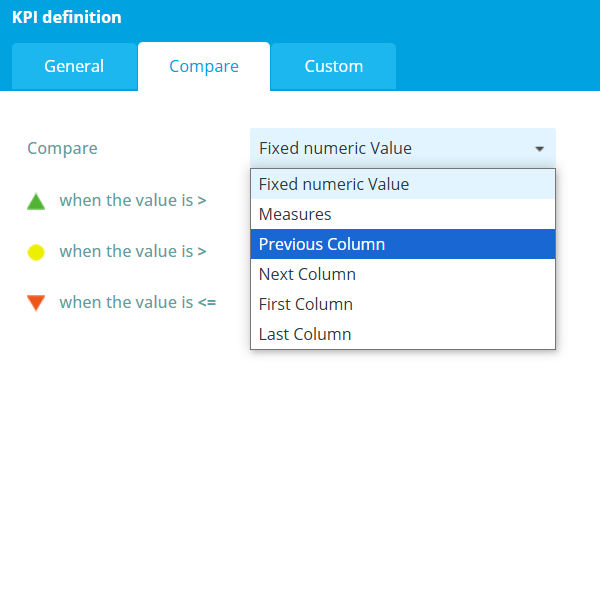Screen dimensions: 600x600
Task: Choose Fixed numeric Value in the list
Action: [x=403, y=184]
